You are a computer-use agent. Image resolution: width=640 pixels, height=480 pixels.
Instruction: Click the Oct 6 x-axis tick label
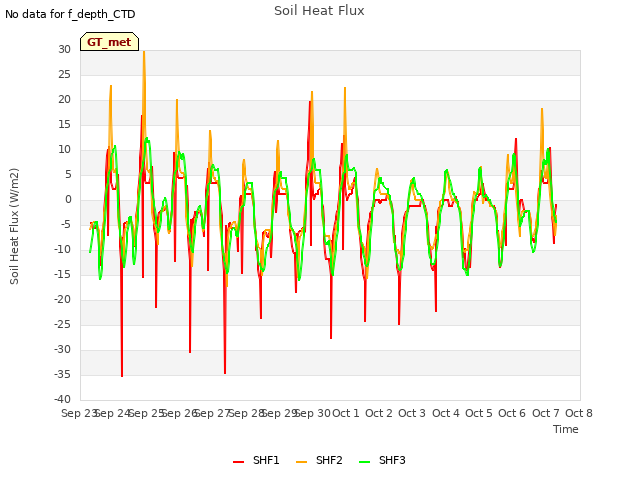coord(512,413)
